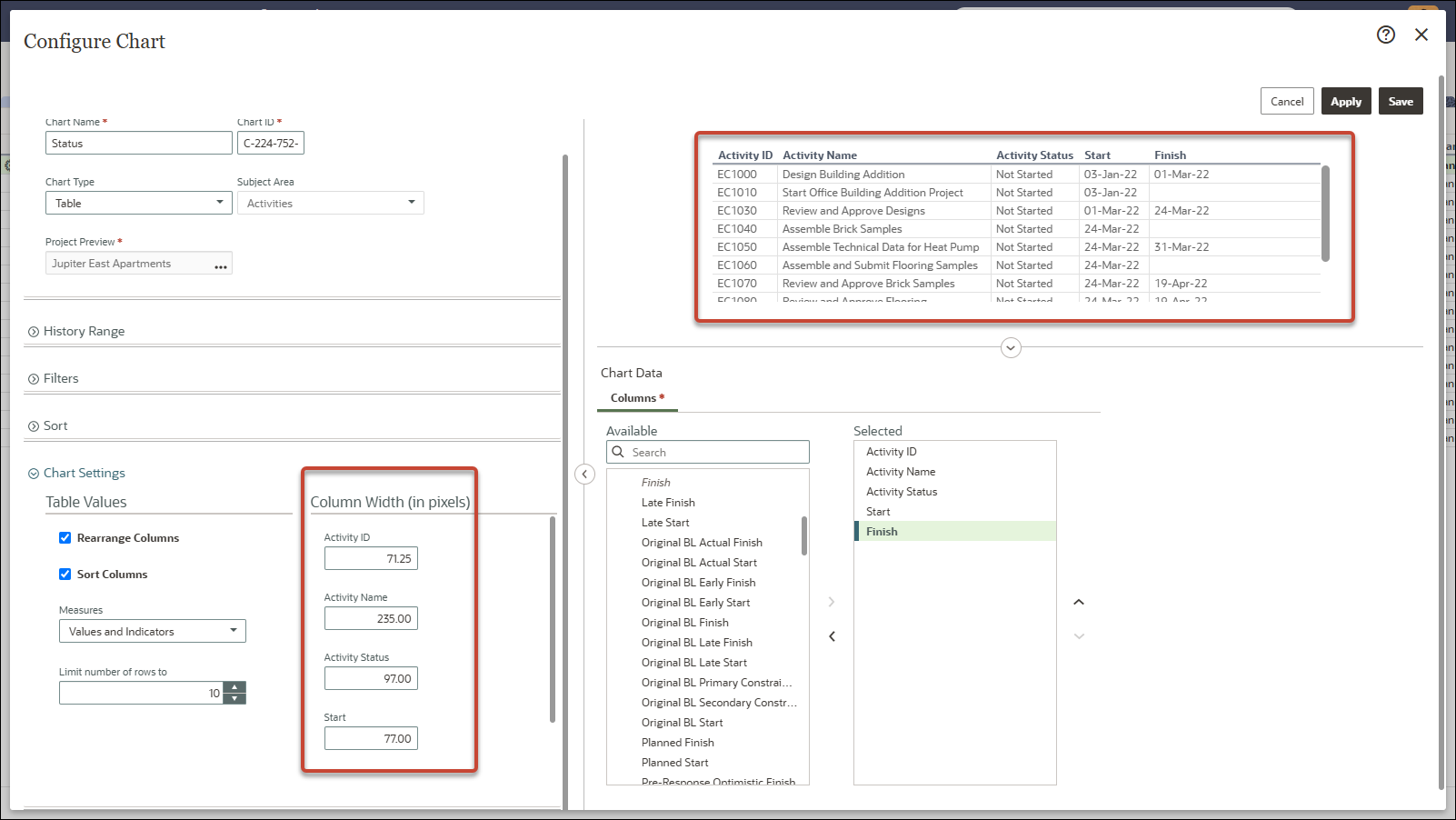
Task: Click the Column Width scrollbar
Action: coord(553,619)
